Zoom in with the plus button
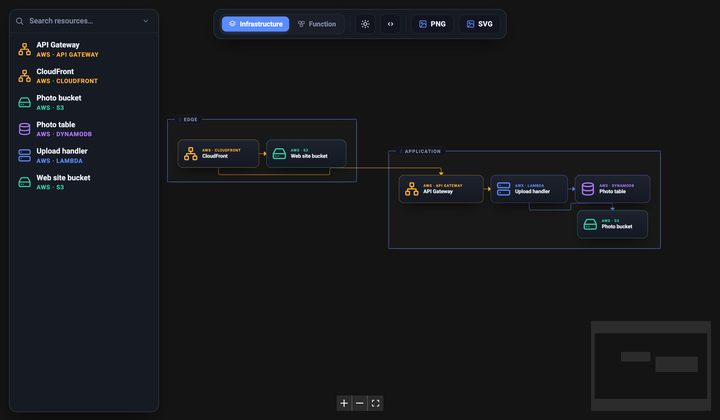The image size is (720, 420). point(344,403)
